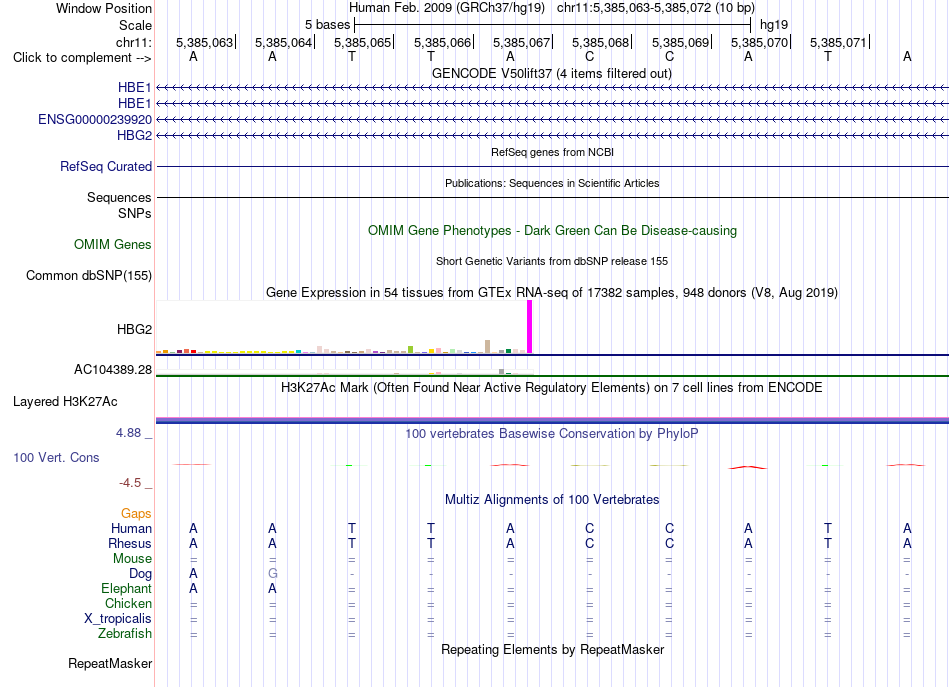Click the RefSeq Curated track line
Screen dimensions: 950x687
pyautogui.click(x=552, y=167)
